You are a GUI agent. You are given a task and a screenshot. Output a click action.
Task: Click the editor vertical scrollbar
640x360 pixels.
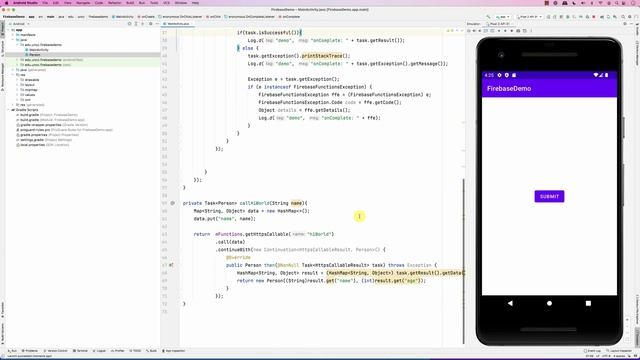pos(463,261)
